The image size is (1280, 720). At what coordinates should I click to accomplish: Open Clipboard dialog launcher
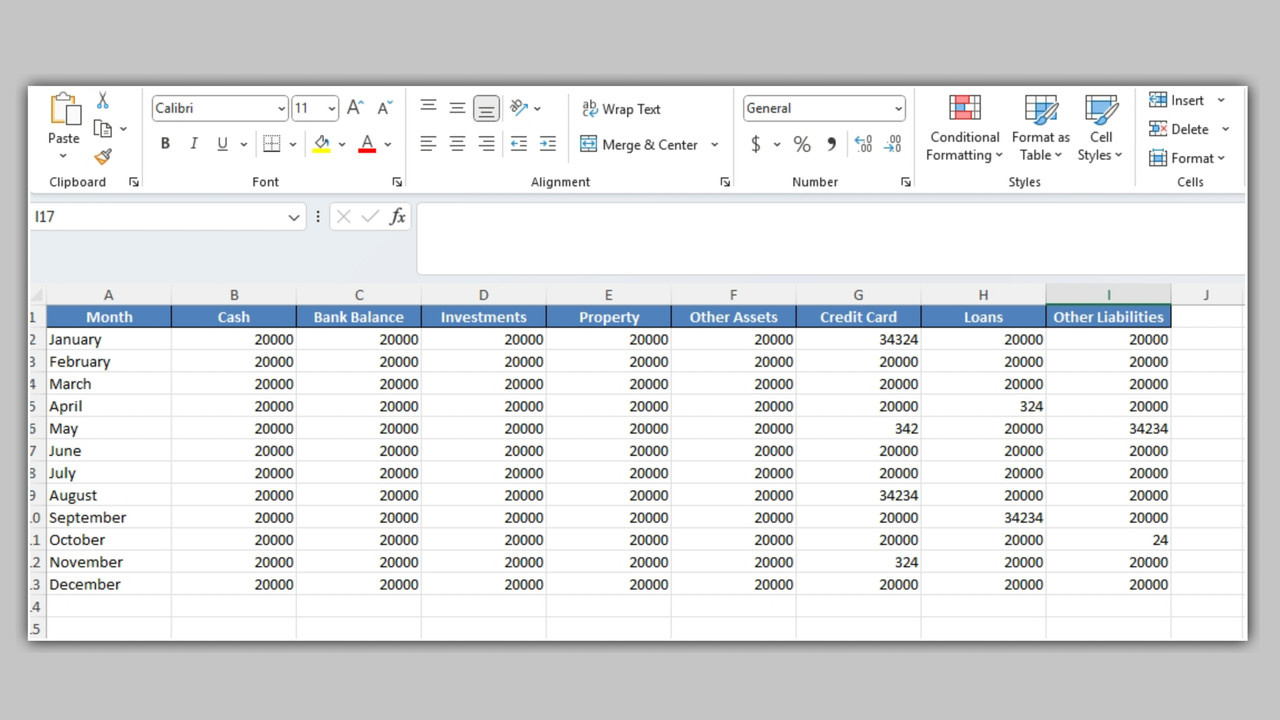(134, 182)
